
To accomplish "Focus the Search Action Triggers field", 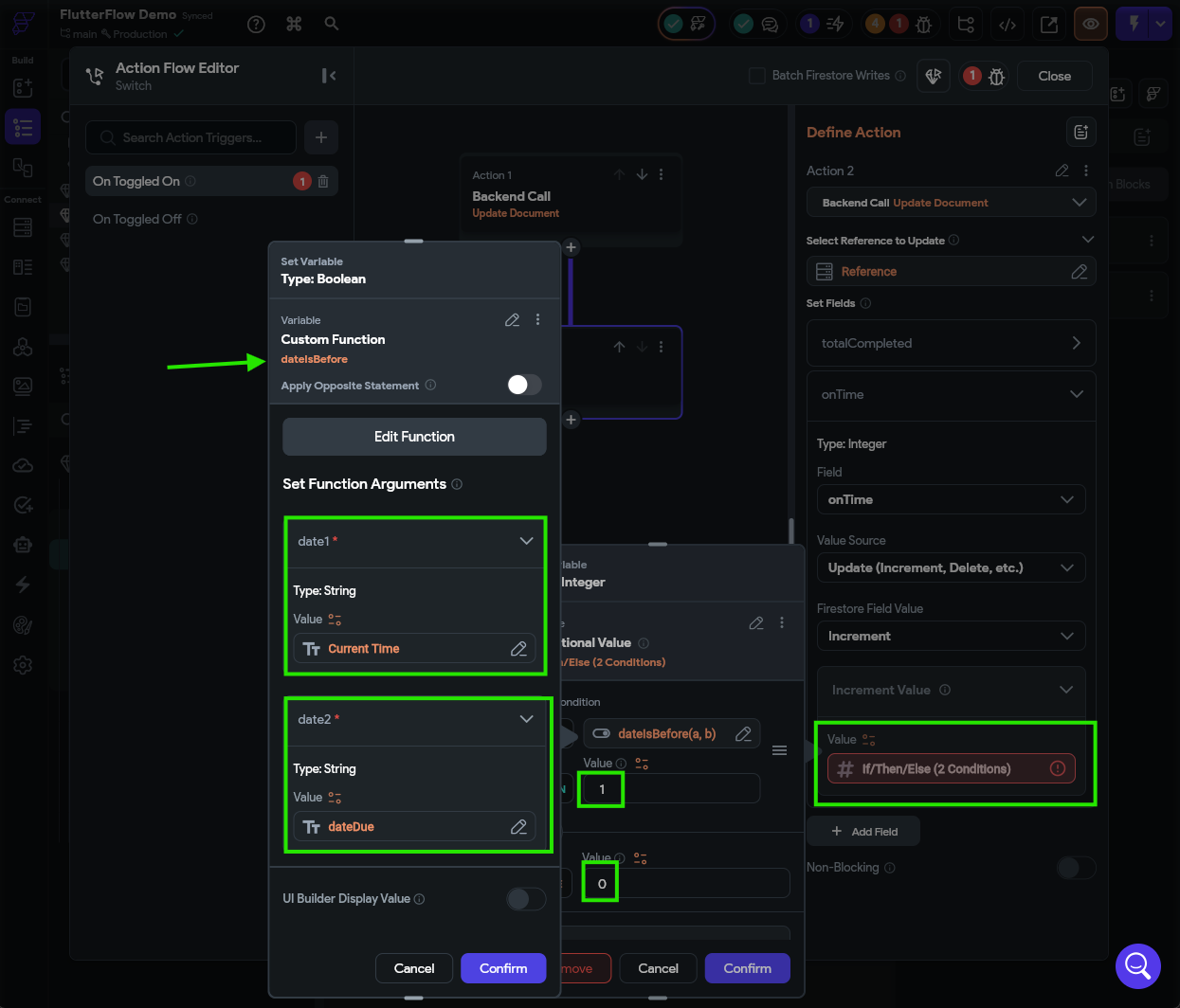I will (191, 137).
